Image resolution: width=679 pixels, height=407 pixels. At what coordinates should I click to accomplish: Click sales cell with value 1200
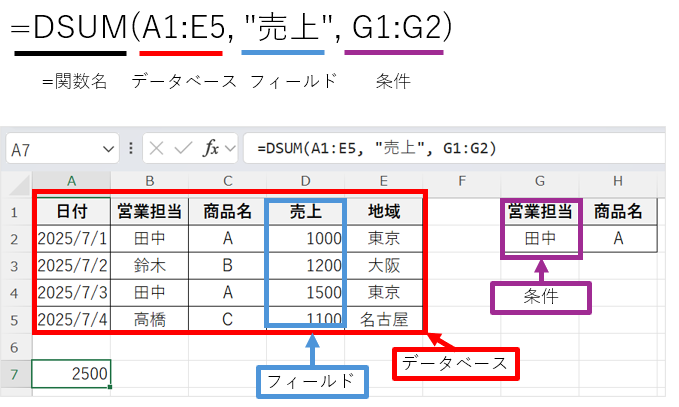click(x=306, y=266)
